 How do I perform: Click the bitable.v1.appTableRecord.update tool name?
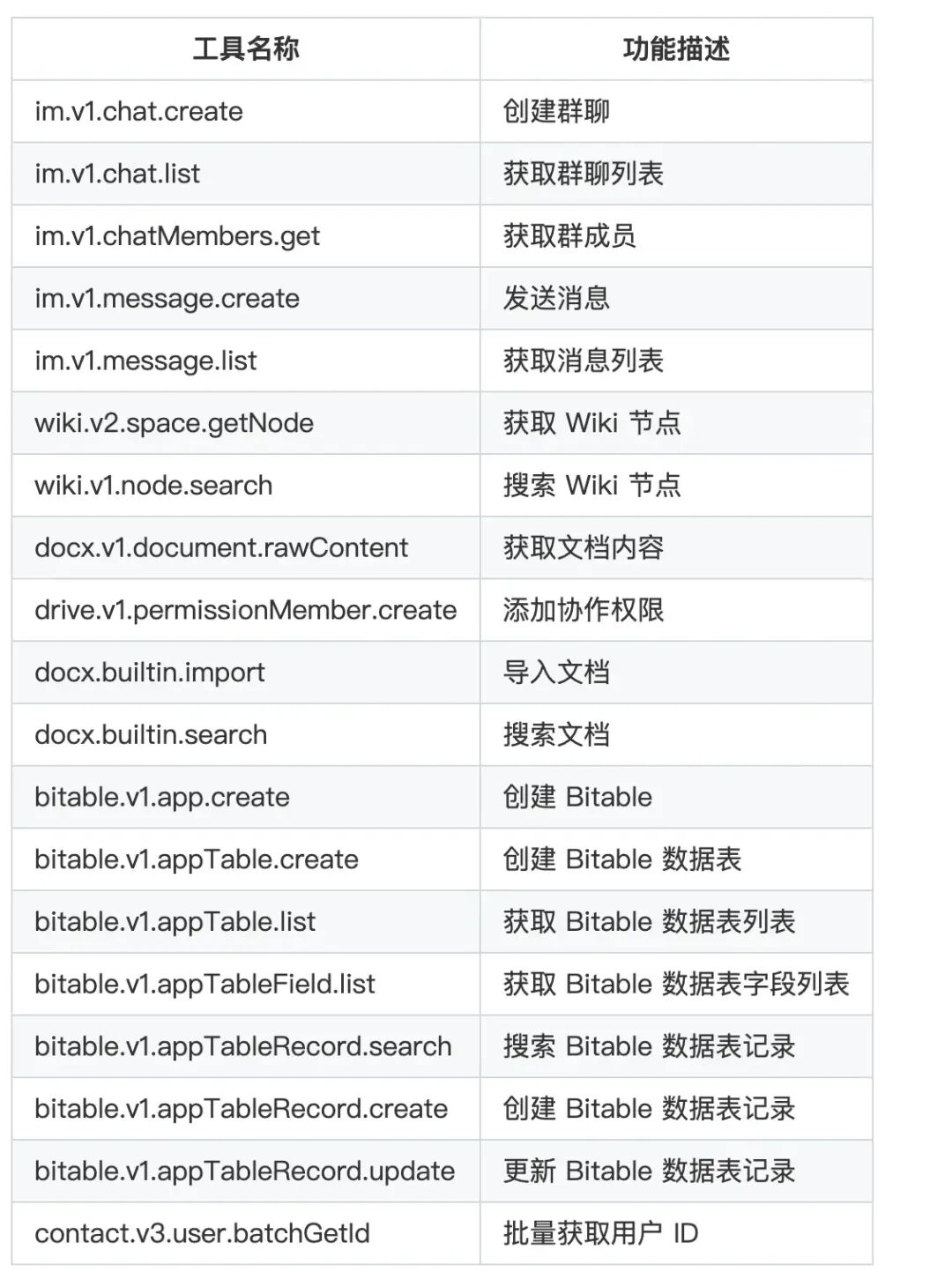coord(244,1172)
